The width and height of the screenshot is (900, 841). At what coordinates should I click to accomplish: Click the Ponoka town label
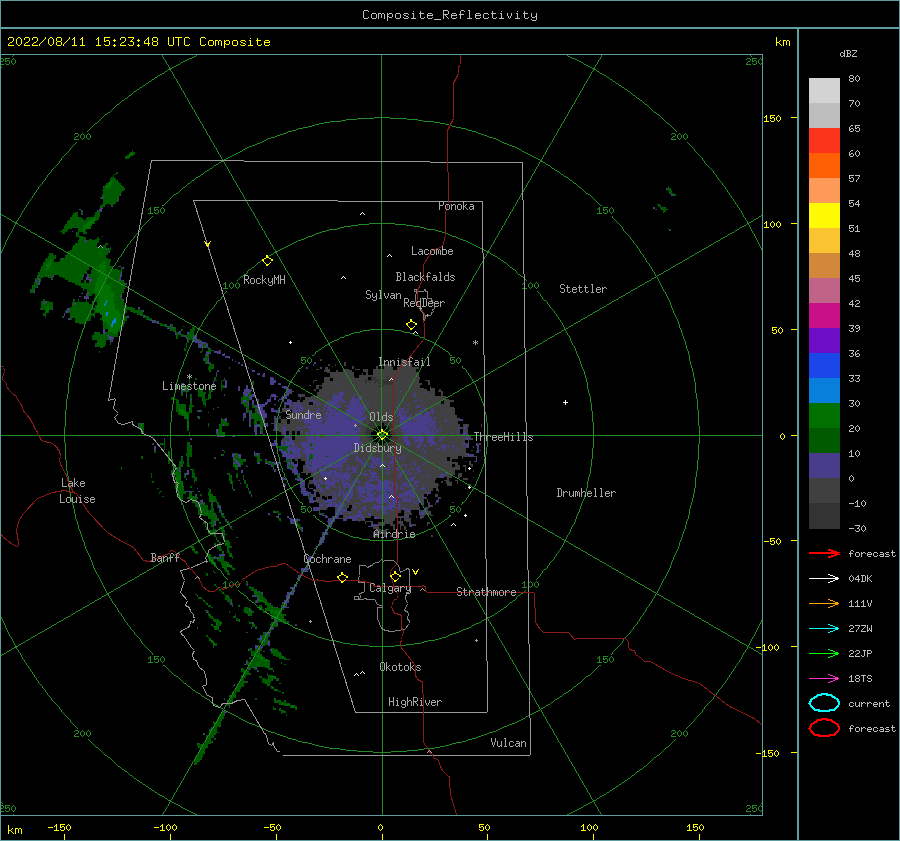pyautogui.click(x=456, y=206)
